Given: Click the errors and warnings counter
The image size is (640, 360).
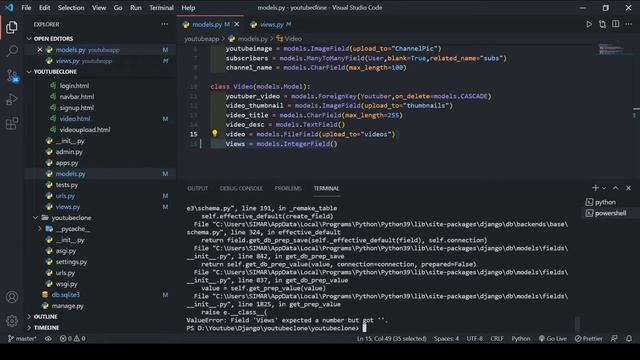Looking at the screenshot, I should [x=73, y=338].
